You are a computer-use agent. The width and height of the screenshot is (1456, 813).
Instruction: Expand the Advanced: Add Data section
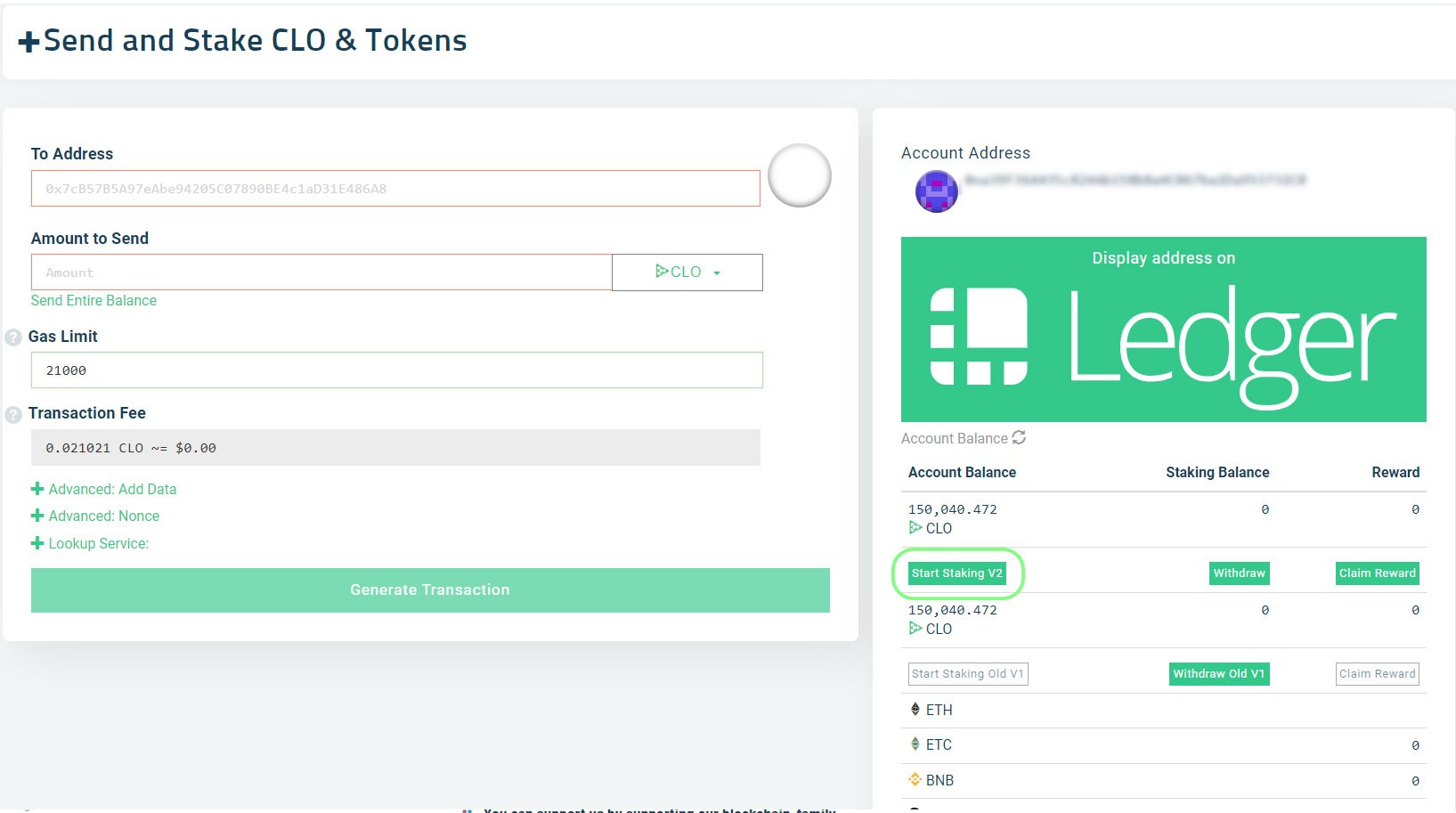111,489
